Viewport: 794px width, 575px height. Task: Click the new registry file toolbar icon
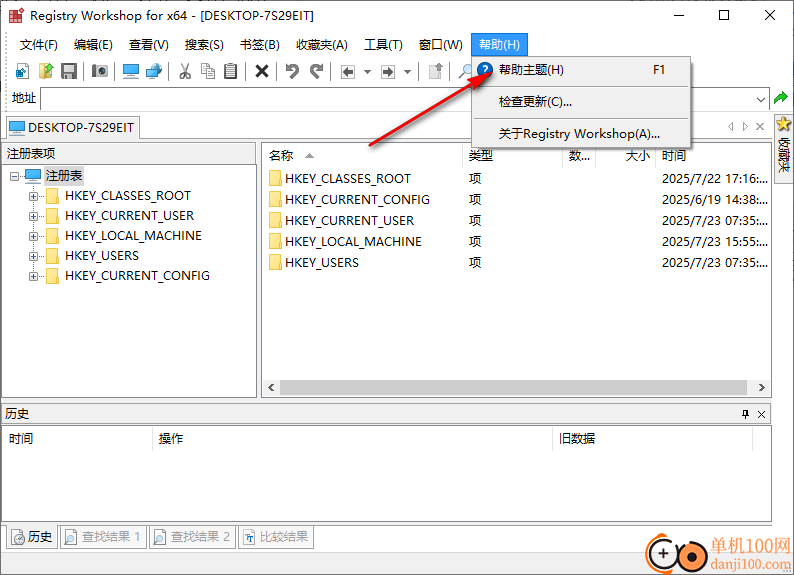tap(22, 71)
